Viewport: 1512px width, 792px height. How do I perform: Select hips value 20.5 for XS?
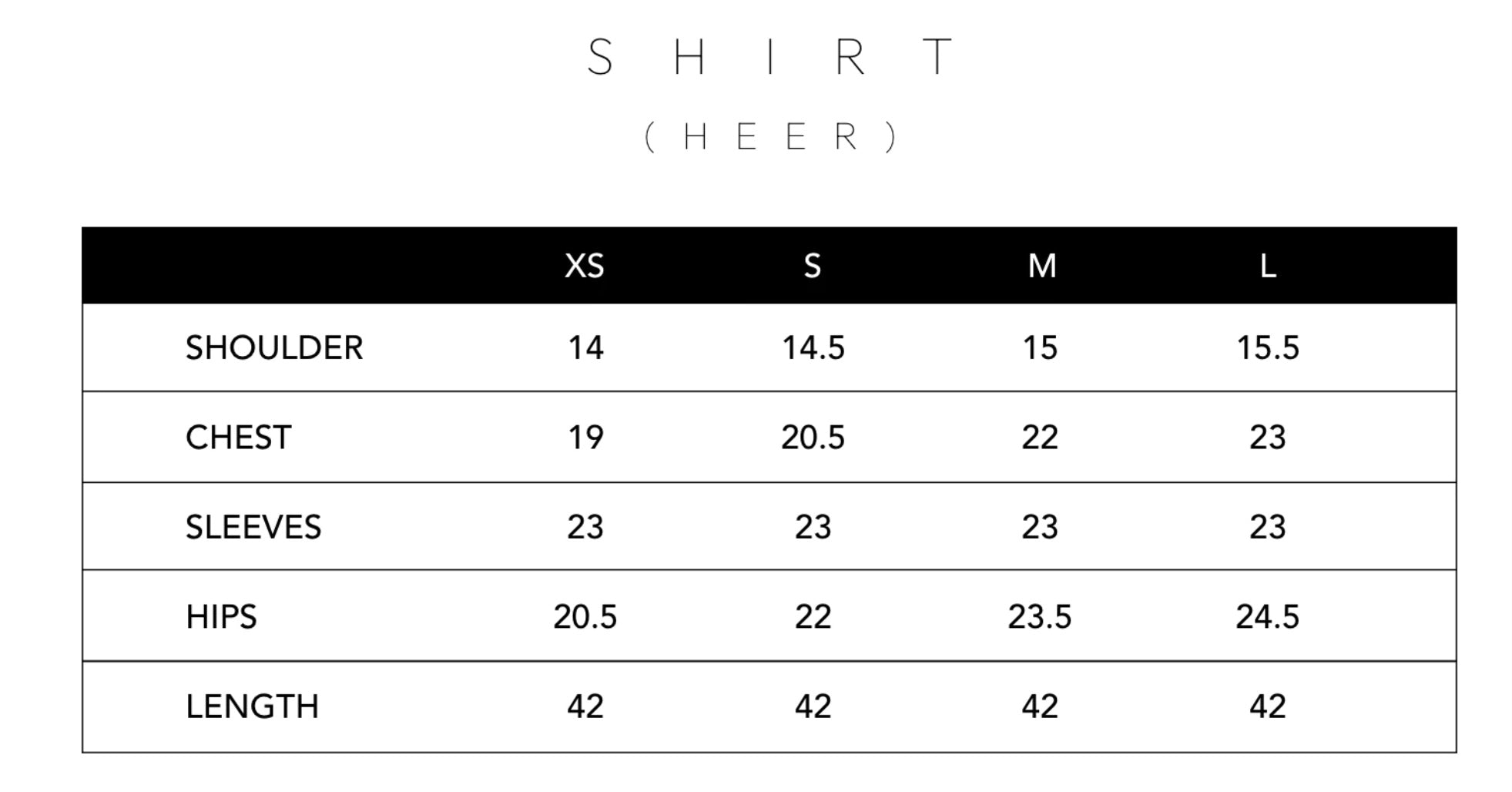pos(585,616)
